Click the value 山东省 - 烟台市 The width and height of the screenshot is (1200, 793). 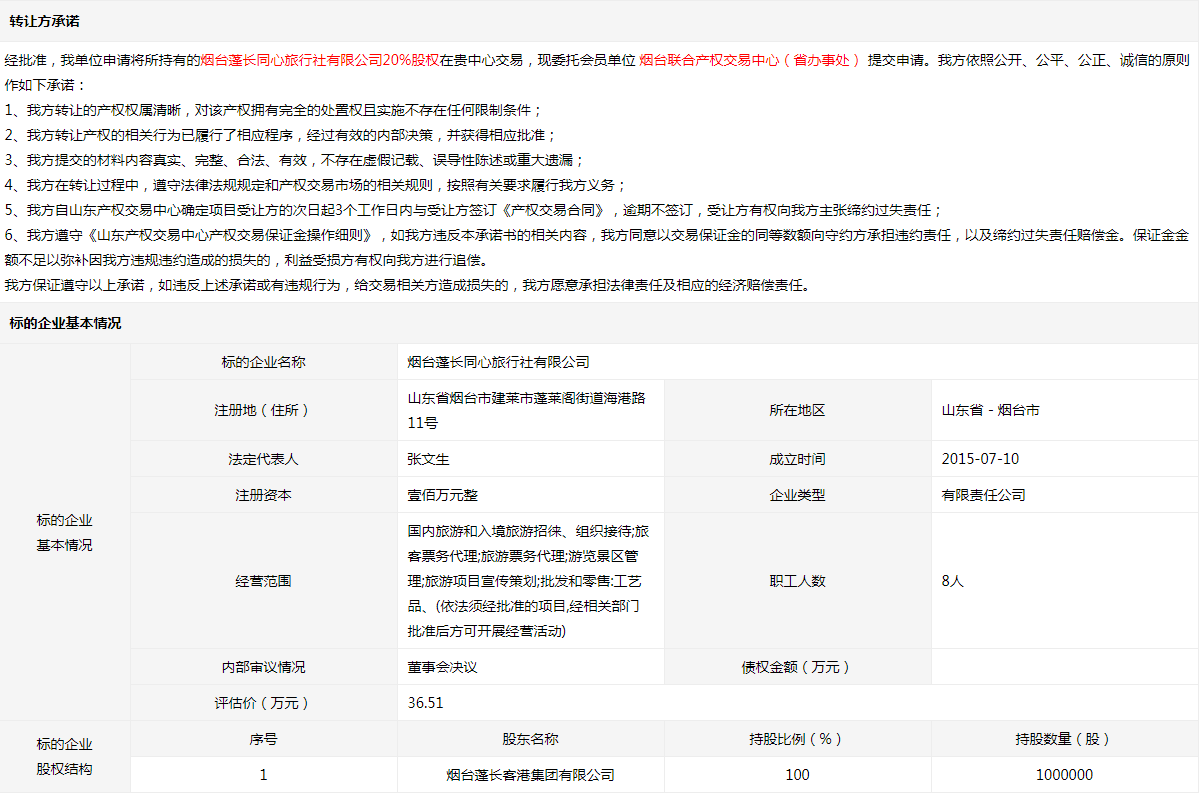(990, 410)
